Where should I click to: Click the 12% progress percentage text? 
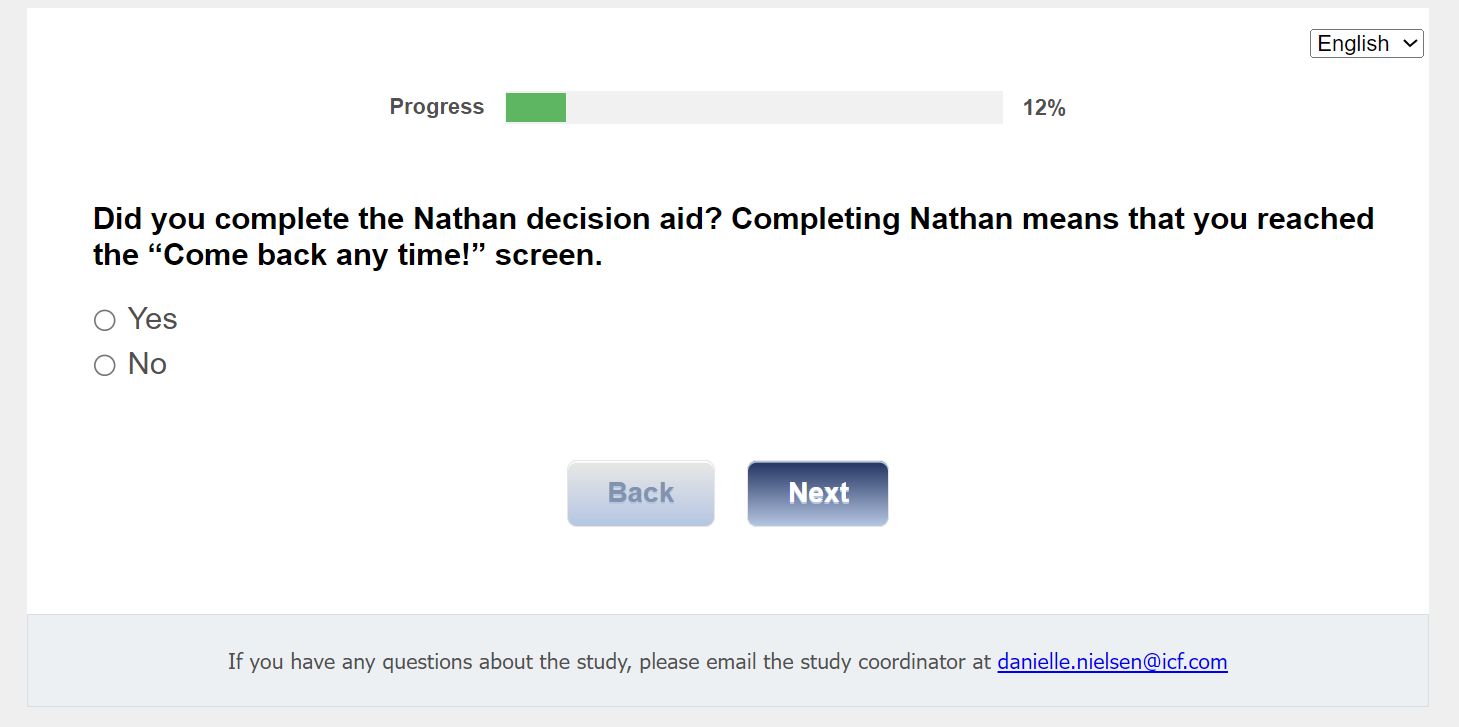point(1044,108)
